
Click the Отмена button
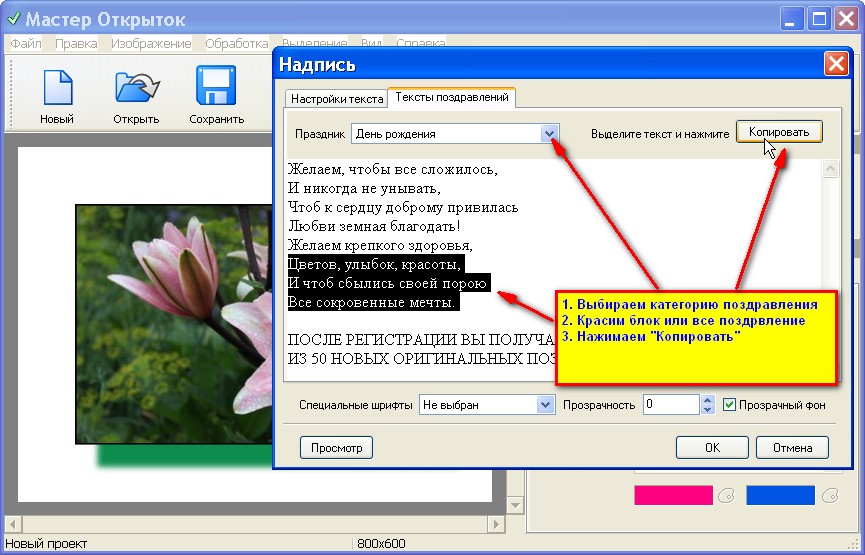click(792, 447)
